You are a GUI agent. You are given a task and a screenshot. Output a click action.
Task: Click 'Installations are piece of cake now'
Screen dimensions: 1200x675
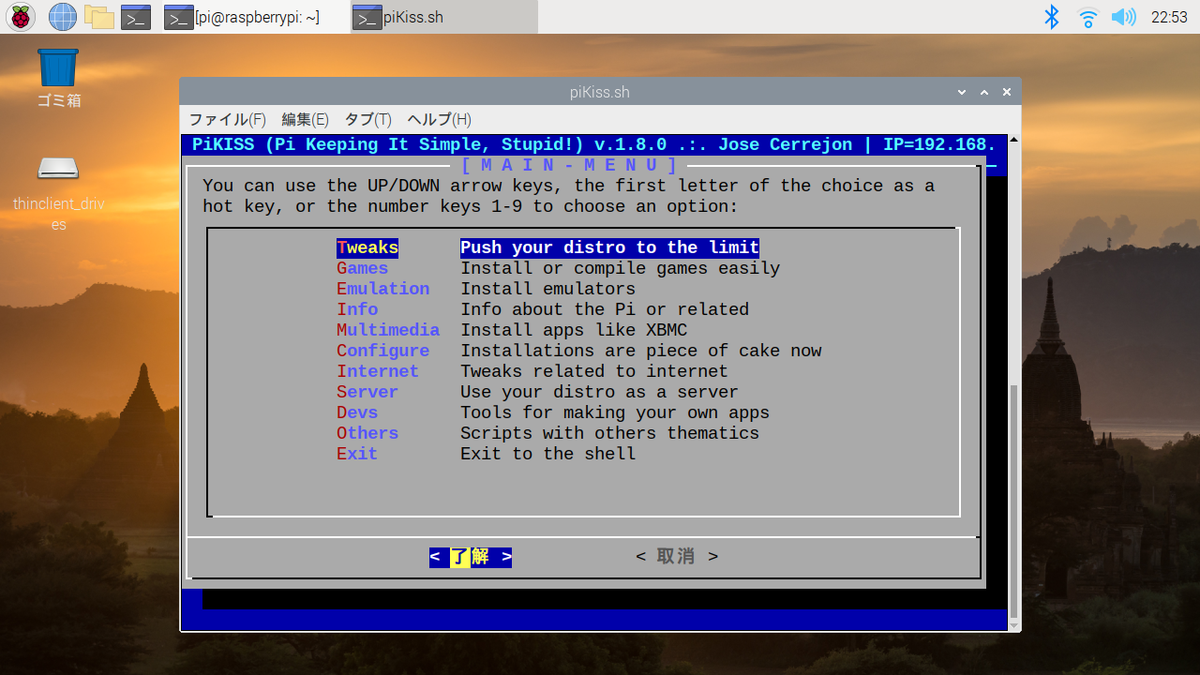641,350
